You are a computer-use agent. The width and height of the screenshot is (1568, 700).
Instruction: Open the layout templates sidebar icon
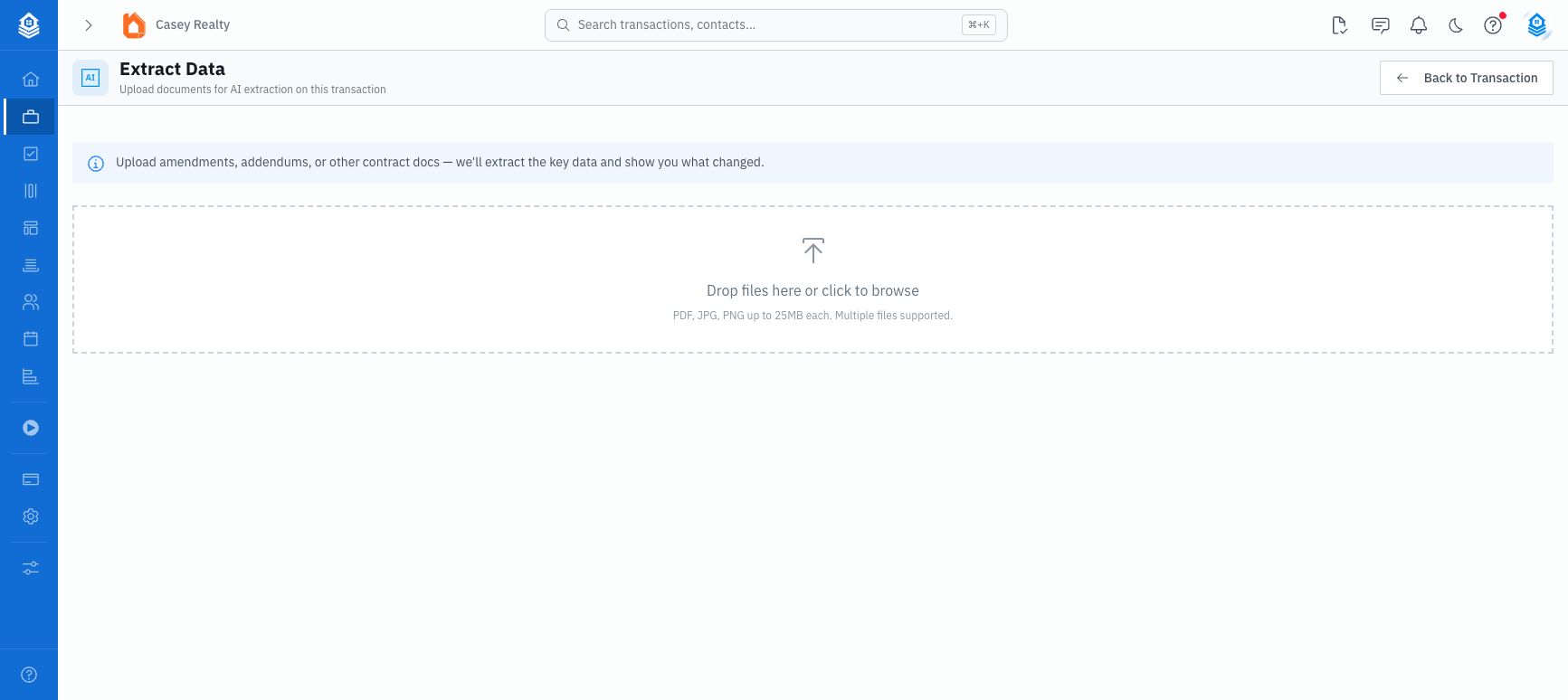pyautogui.click(x=31, y=228)
